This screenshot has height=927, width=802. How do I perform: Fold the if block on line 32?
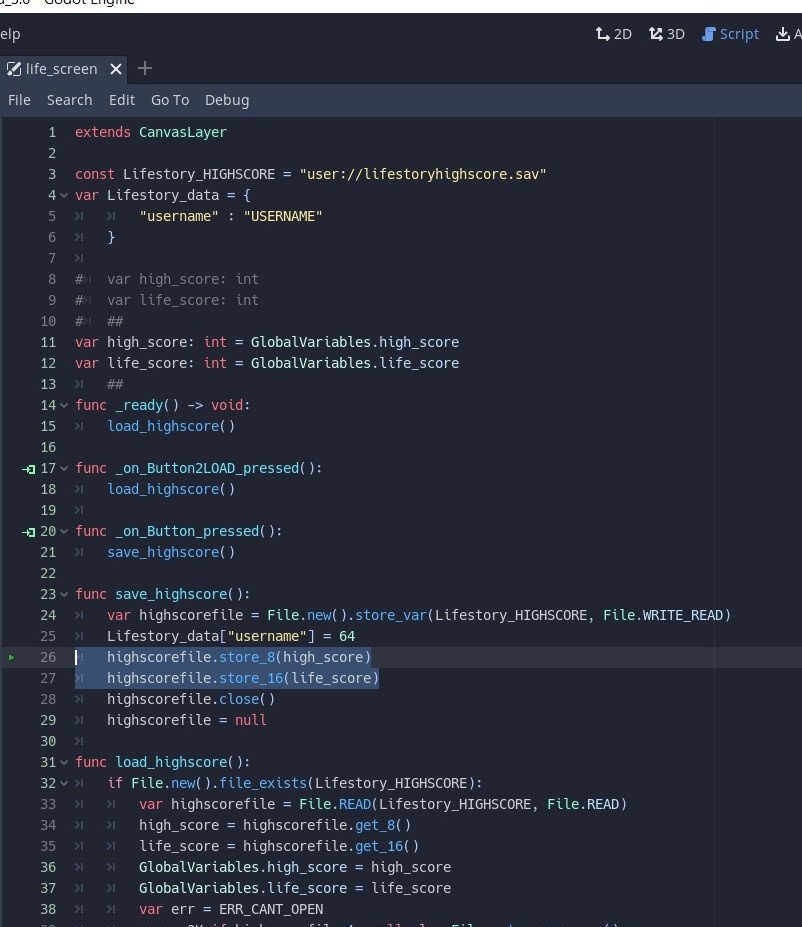click(x=65, y=783)
